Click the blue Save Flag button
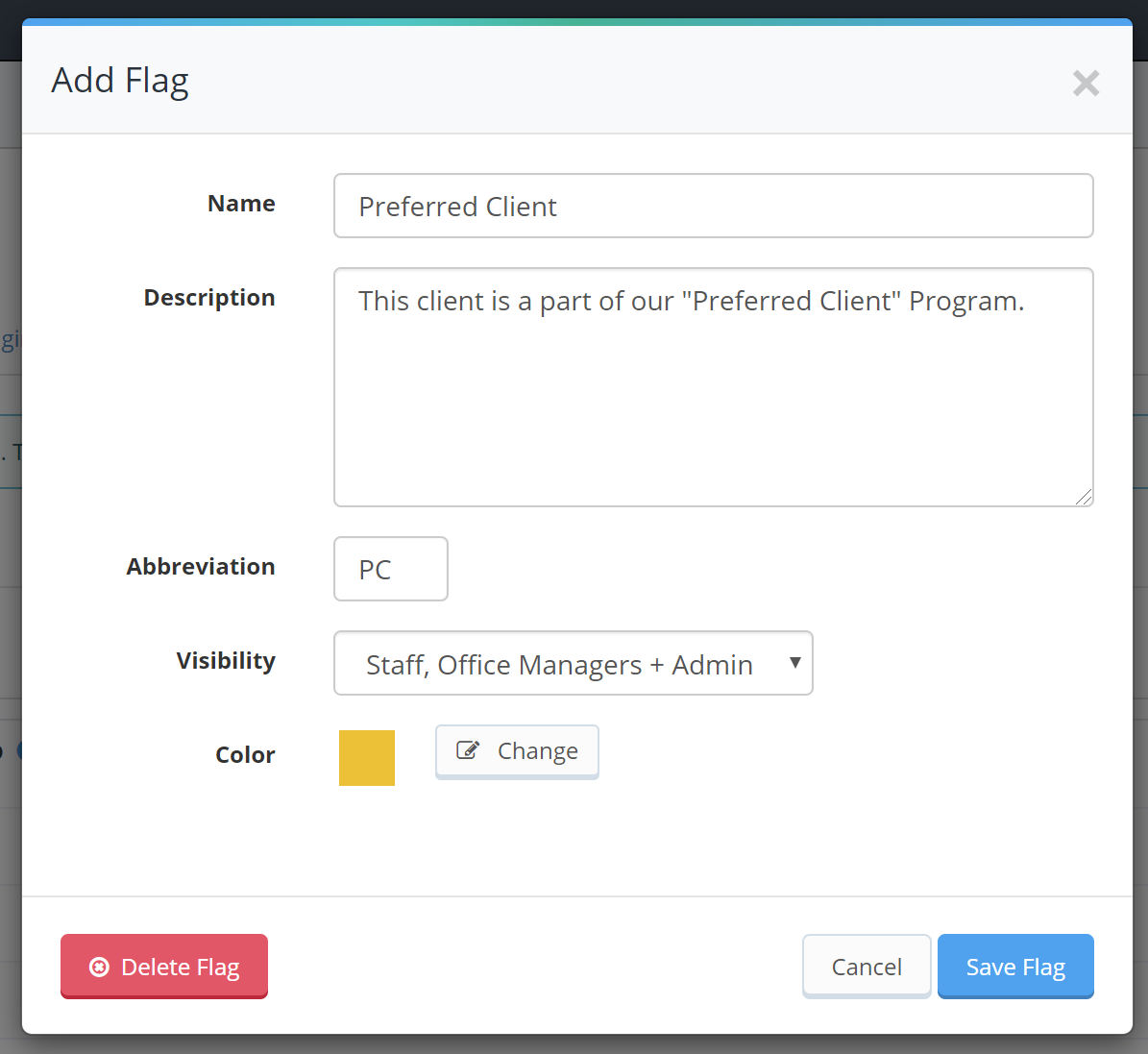The width and height of the screenshot is (1148, 1054). click(1015, 967)
